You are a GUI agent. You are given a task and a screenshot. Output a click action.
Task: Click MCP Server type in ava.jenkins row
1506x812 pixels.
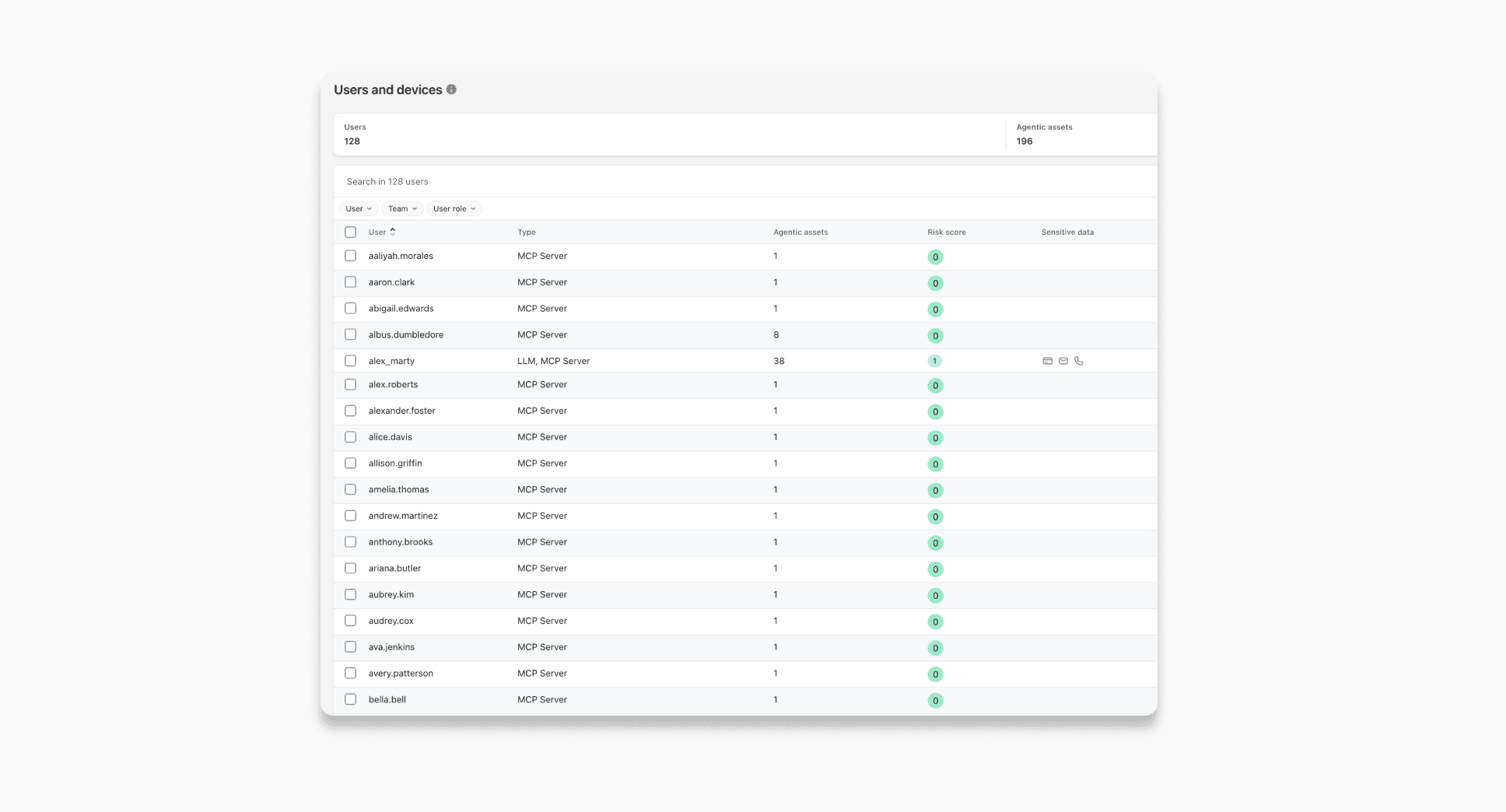pyautogui.click(x=542, y=647)
